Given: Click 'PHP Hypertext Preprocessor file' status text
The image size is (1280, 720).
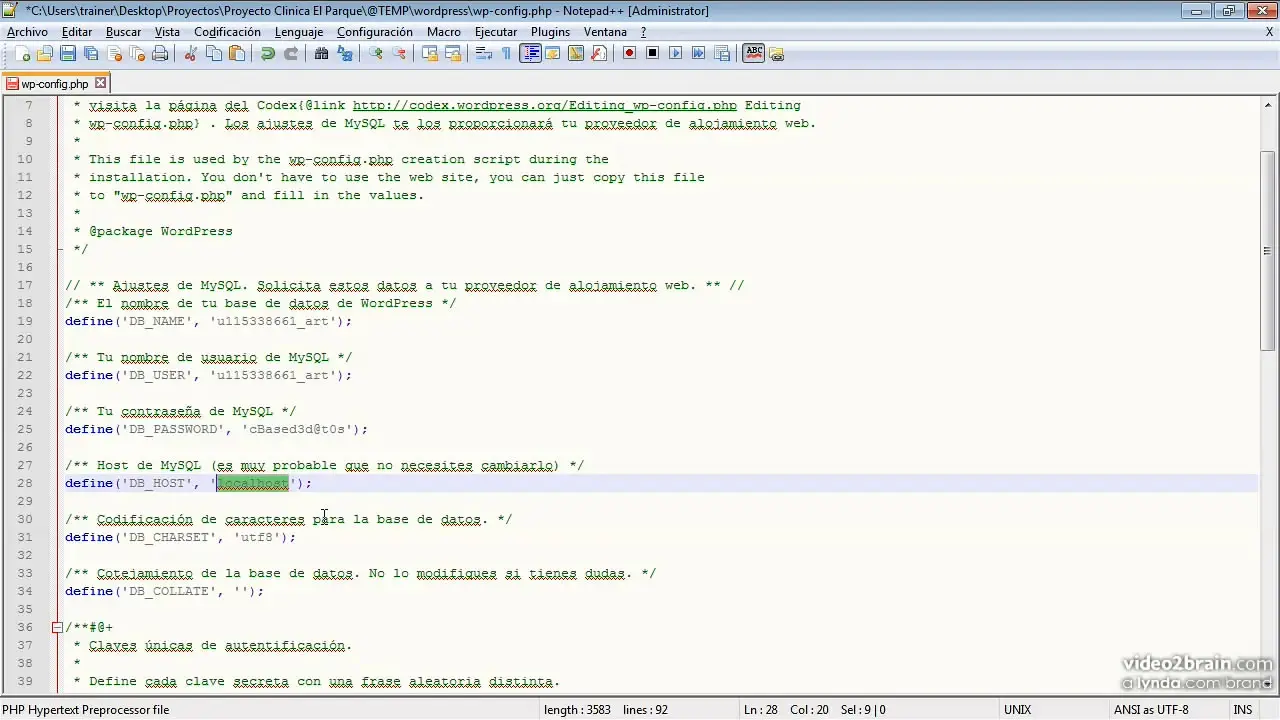Looking at the screenshot, I should click(86, 710).
